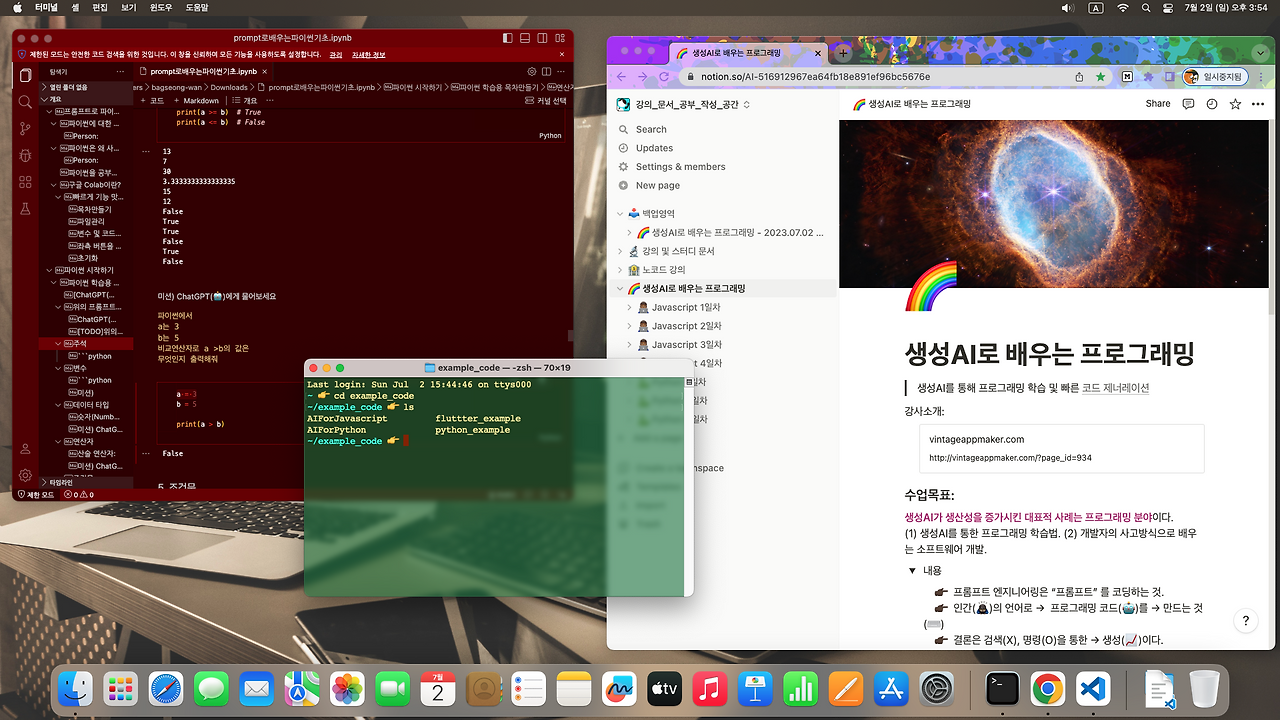This screenshot has width=1280, height=720.
Task: Open the Search view in VS Code sidebar
Action: [x=25, y=101]
